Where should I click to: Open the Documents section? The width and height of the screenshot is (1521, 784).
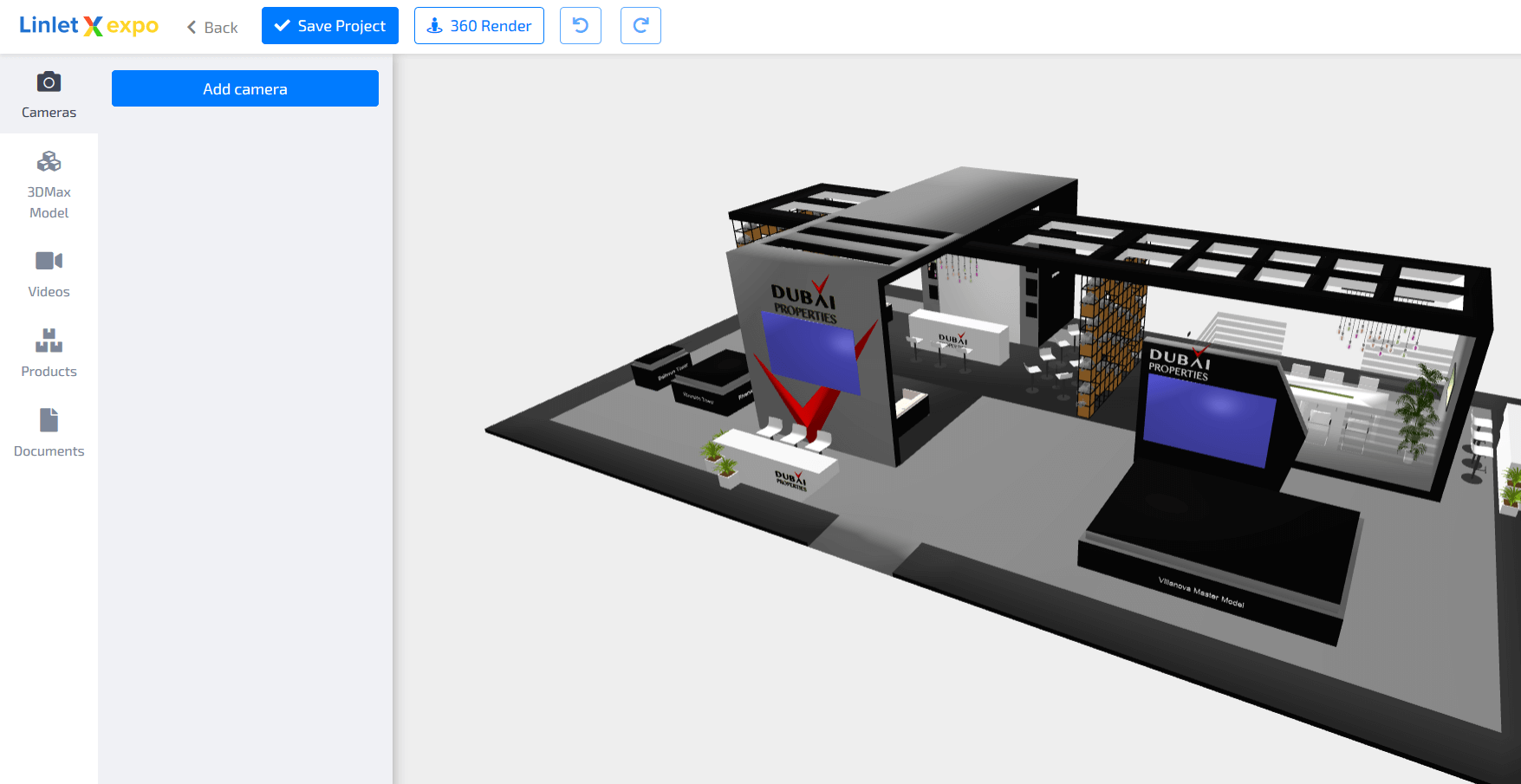tap(49, 433)
